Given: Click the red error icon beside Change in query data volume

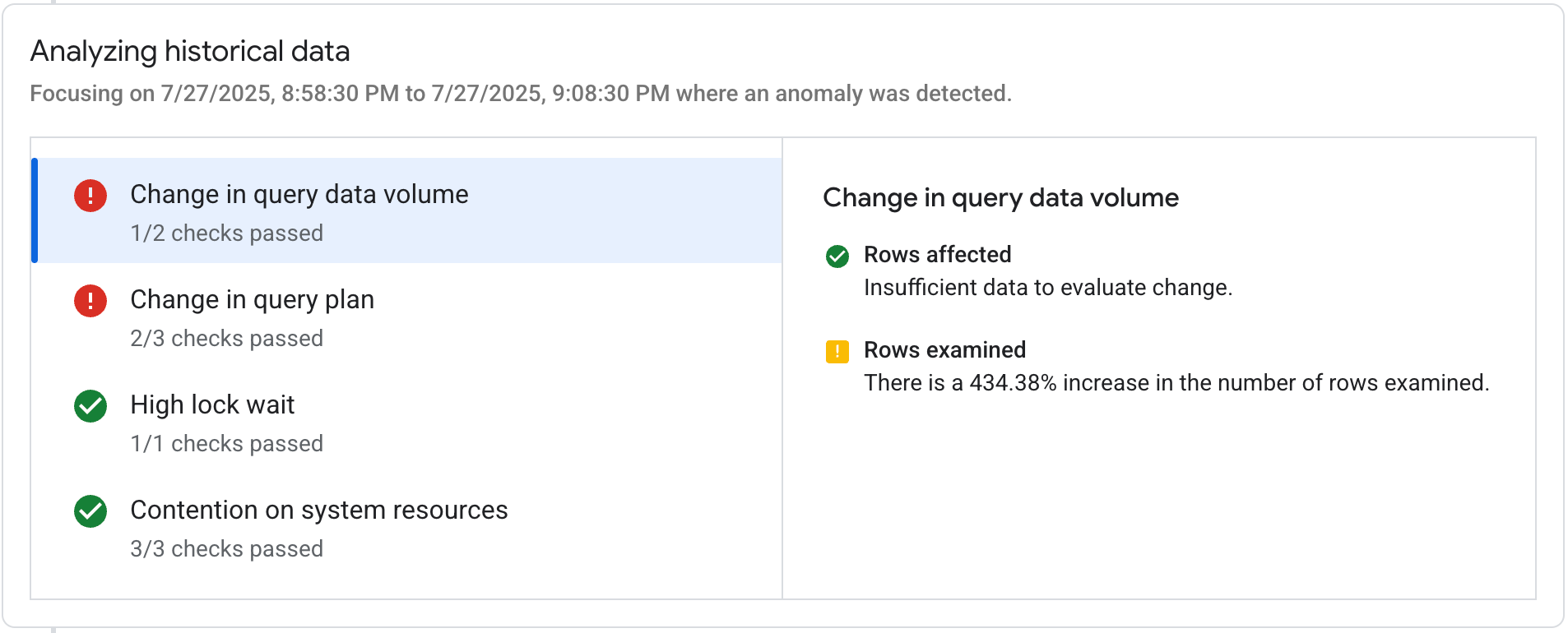Looking at the screenshot, I should (90, 196).
